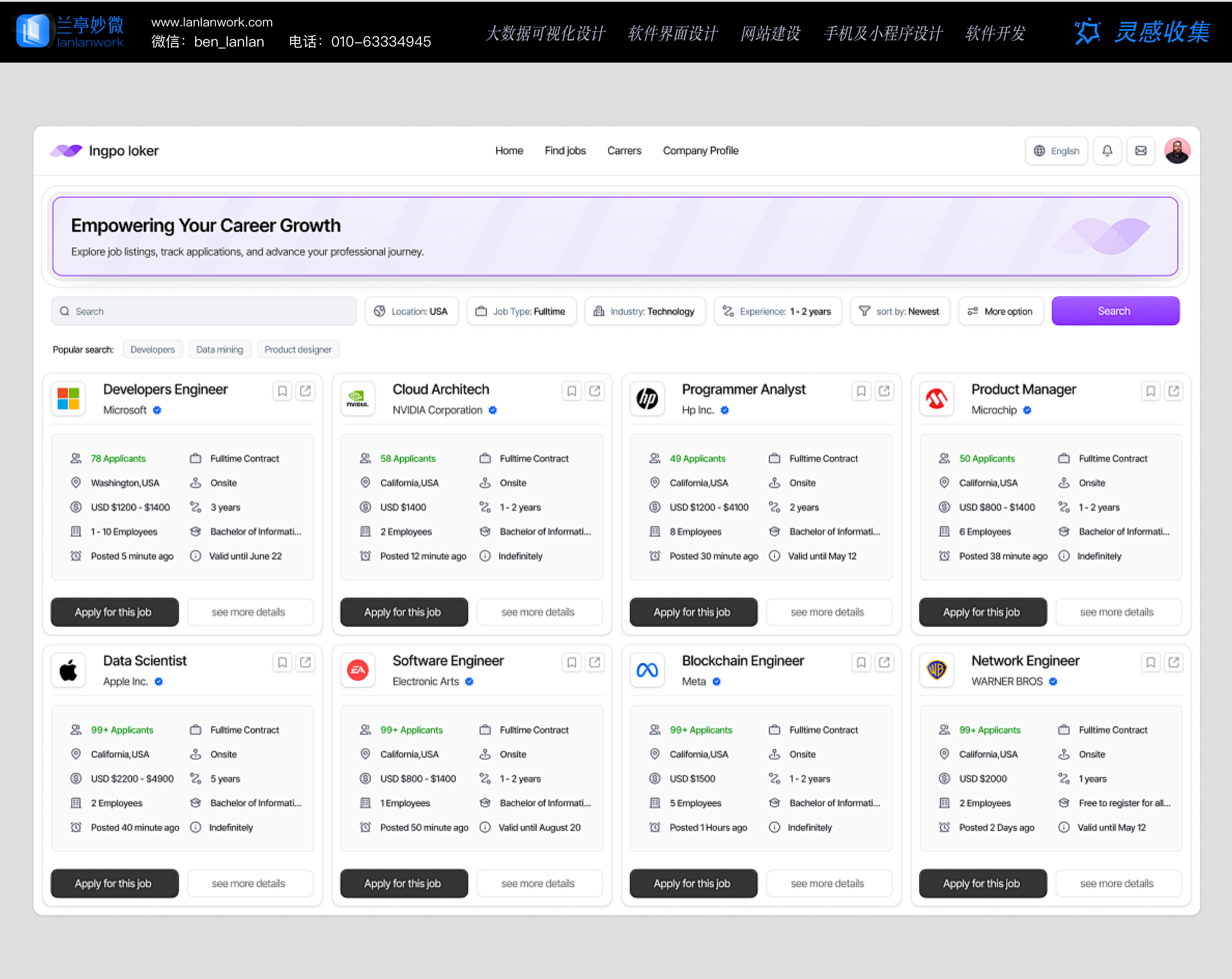Open the Location: USA filter dropdown
This screenshot has height=979, width=1232.
[x=411, y=311]
